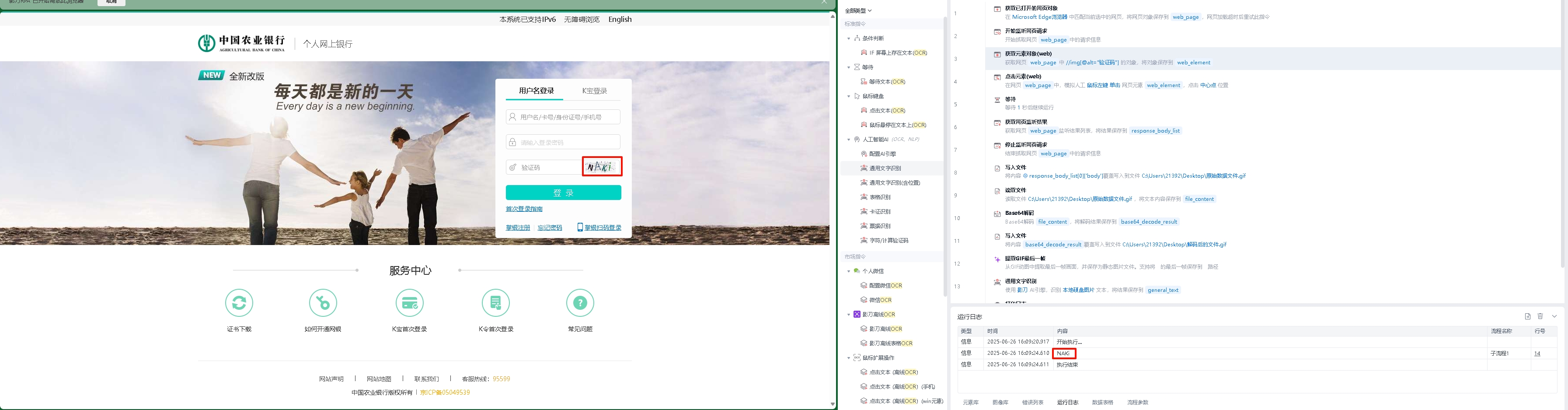Switch to the 错误列表 tab
This screenshot has width=1568, height=410.
(x=1032, y=403)
